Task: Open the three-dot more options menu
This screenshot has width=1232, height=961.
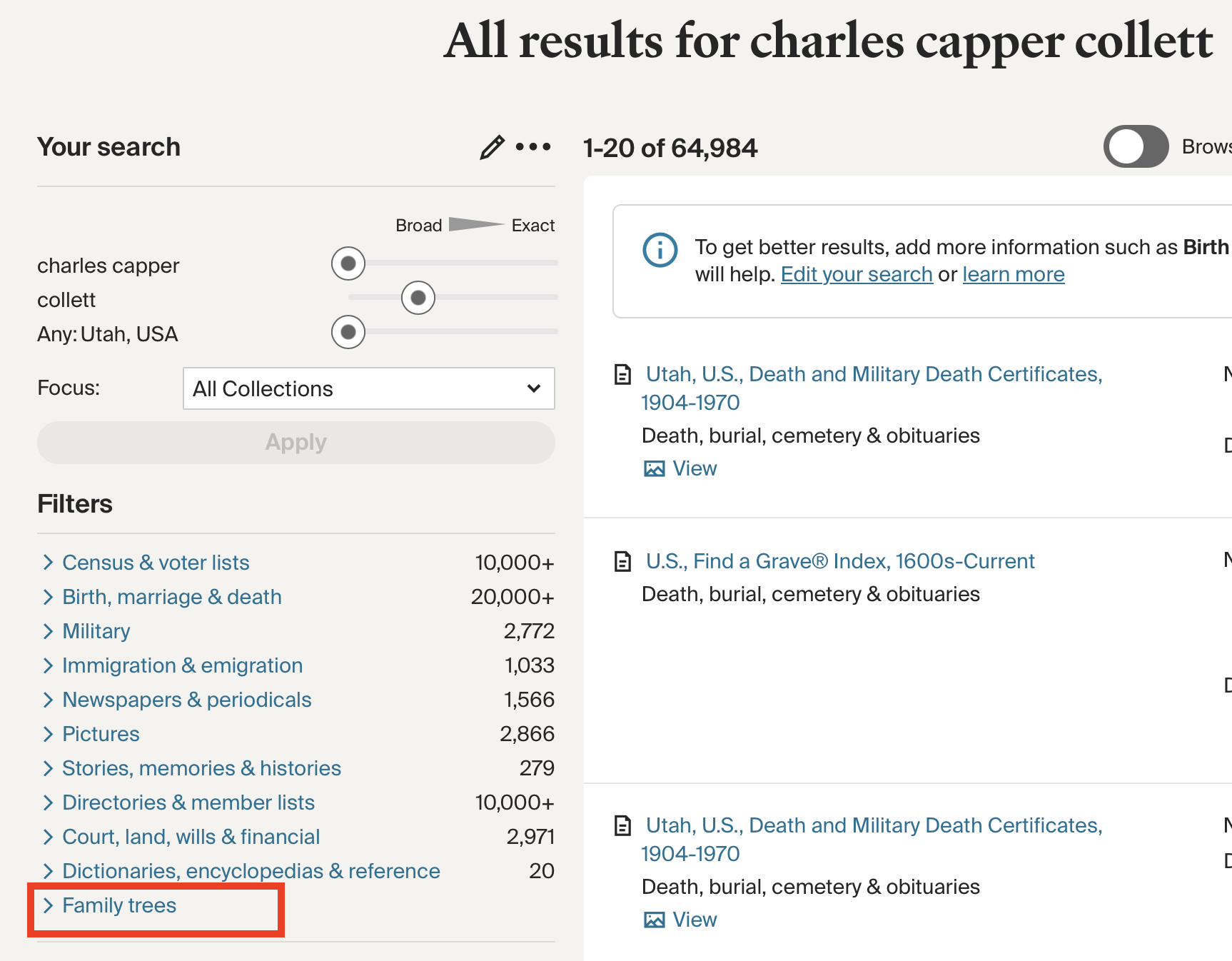Action: coord(533,147)
